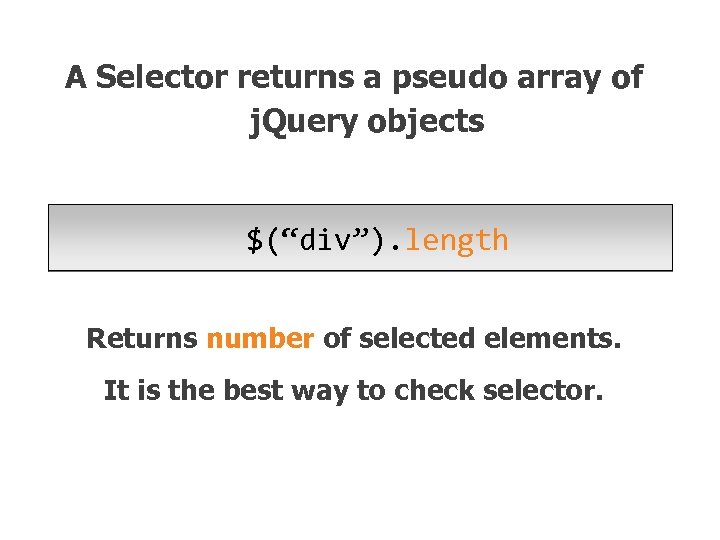
Task: Click the final word "selector." in last line
Action: pos(542,391)
